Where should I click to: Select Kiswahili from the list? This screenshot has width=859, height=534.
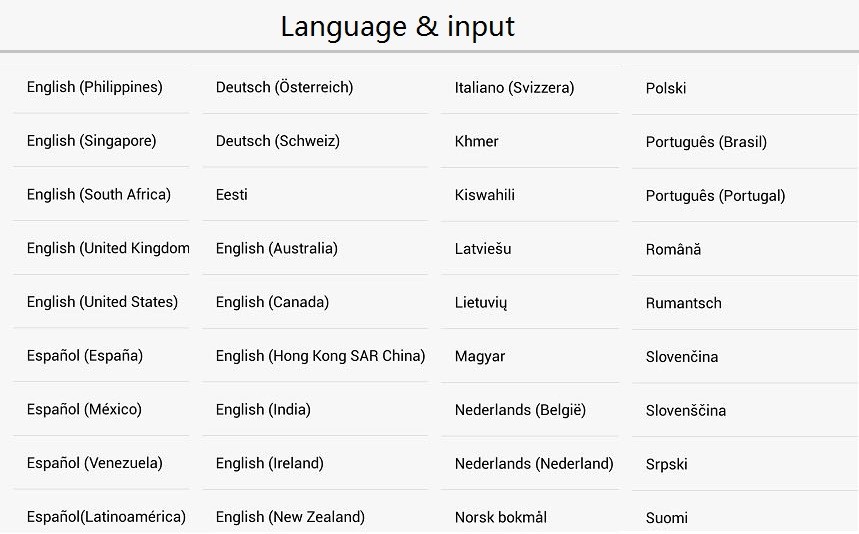485,195
